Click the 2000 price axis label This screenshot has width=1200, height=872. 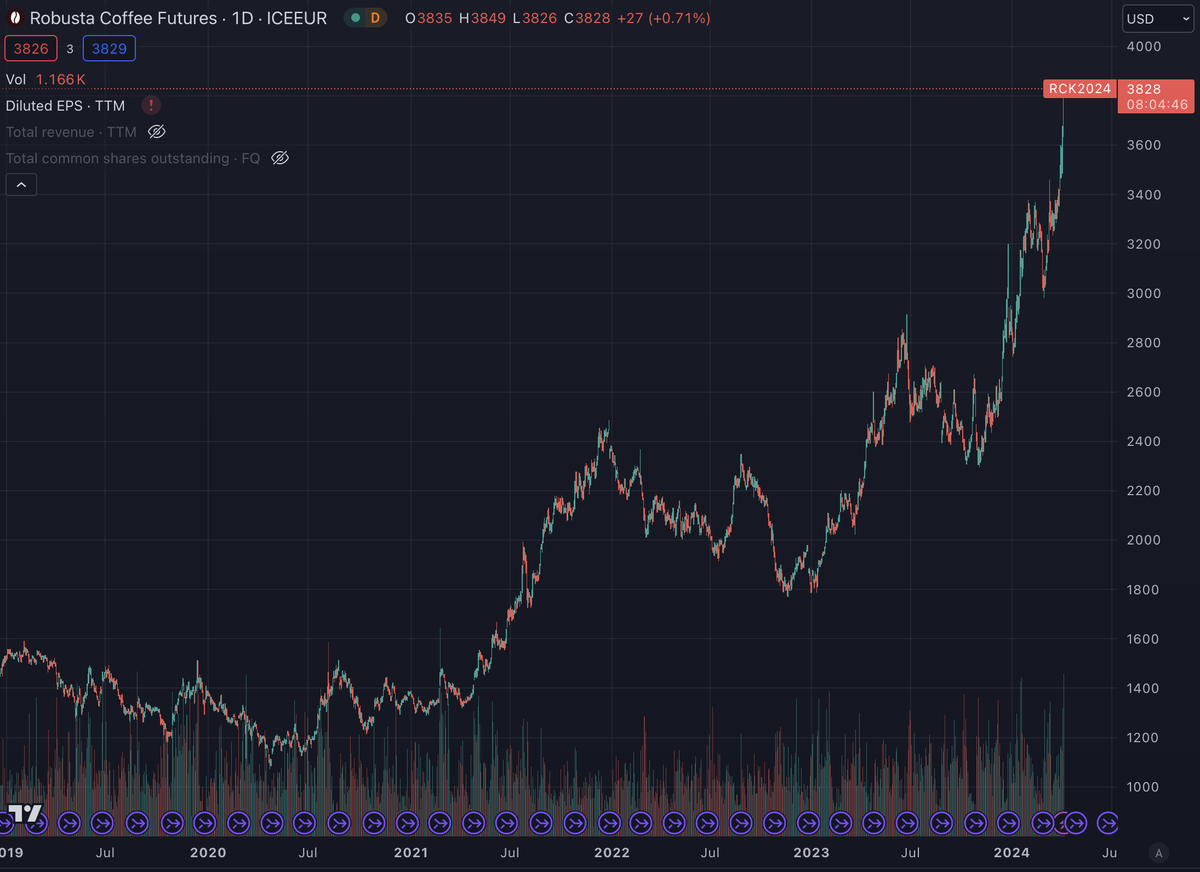click(x=1144, y=540)
